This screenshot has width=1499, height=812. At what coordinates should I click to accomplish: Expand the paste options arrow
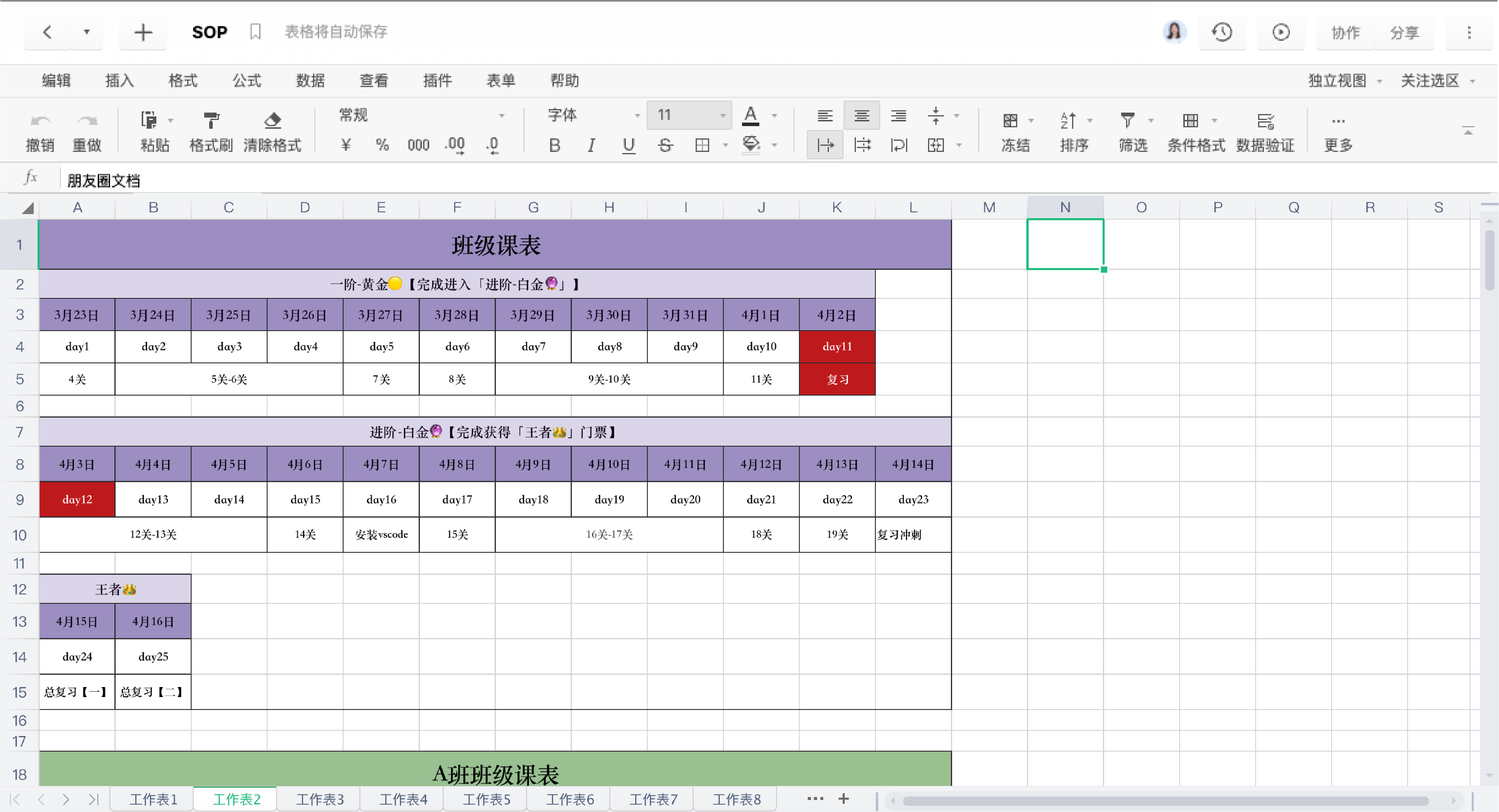pos(170,121)
